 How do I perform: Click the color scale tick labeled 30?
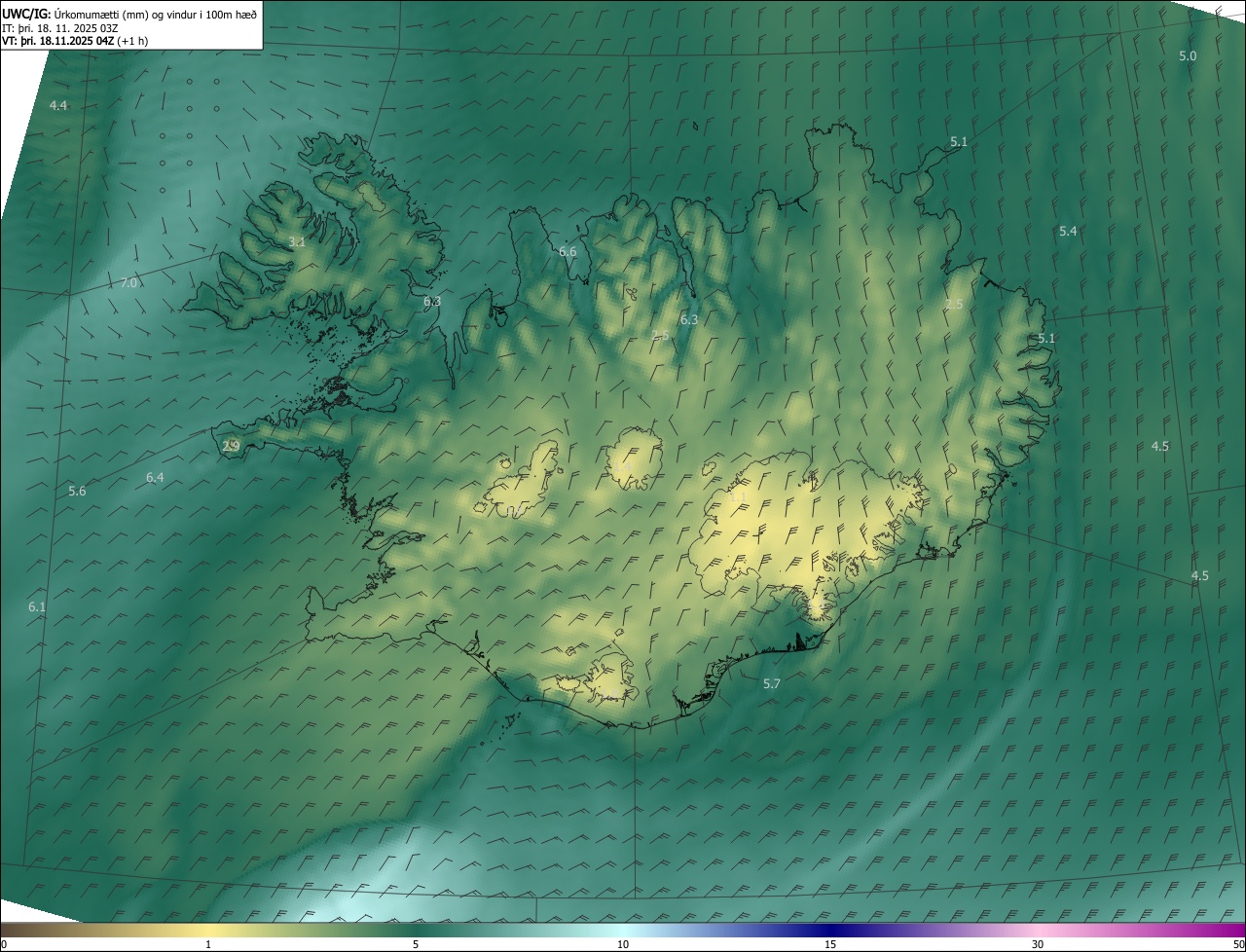coord(1038,944)
